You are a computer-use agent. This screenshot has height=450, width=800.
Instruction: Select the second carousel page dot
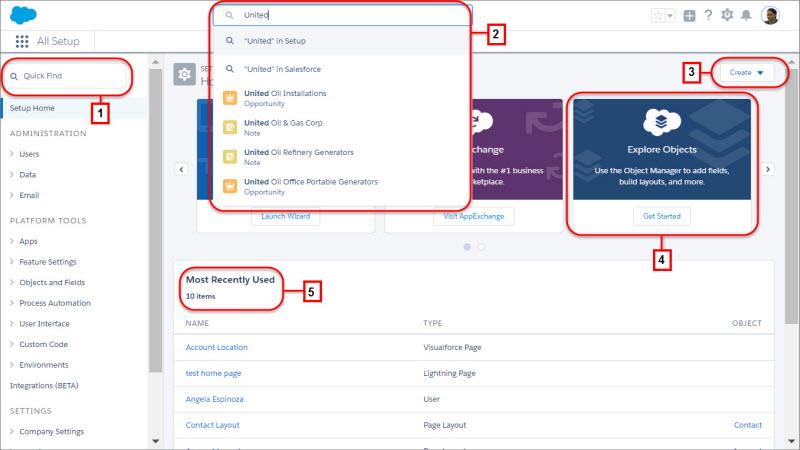[x=481, y=247]
